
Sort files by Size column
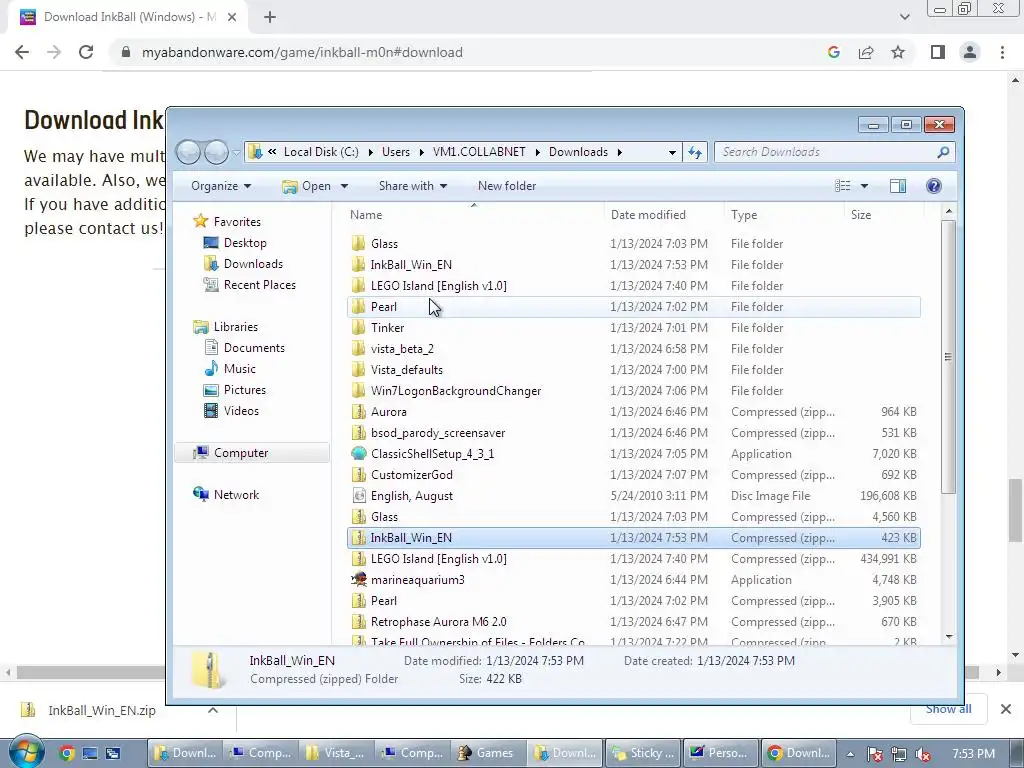tap(884, 215)
